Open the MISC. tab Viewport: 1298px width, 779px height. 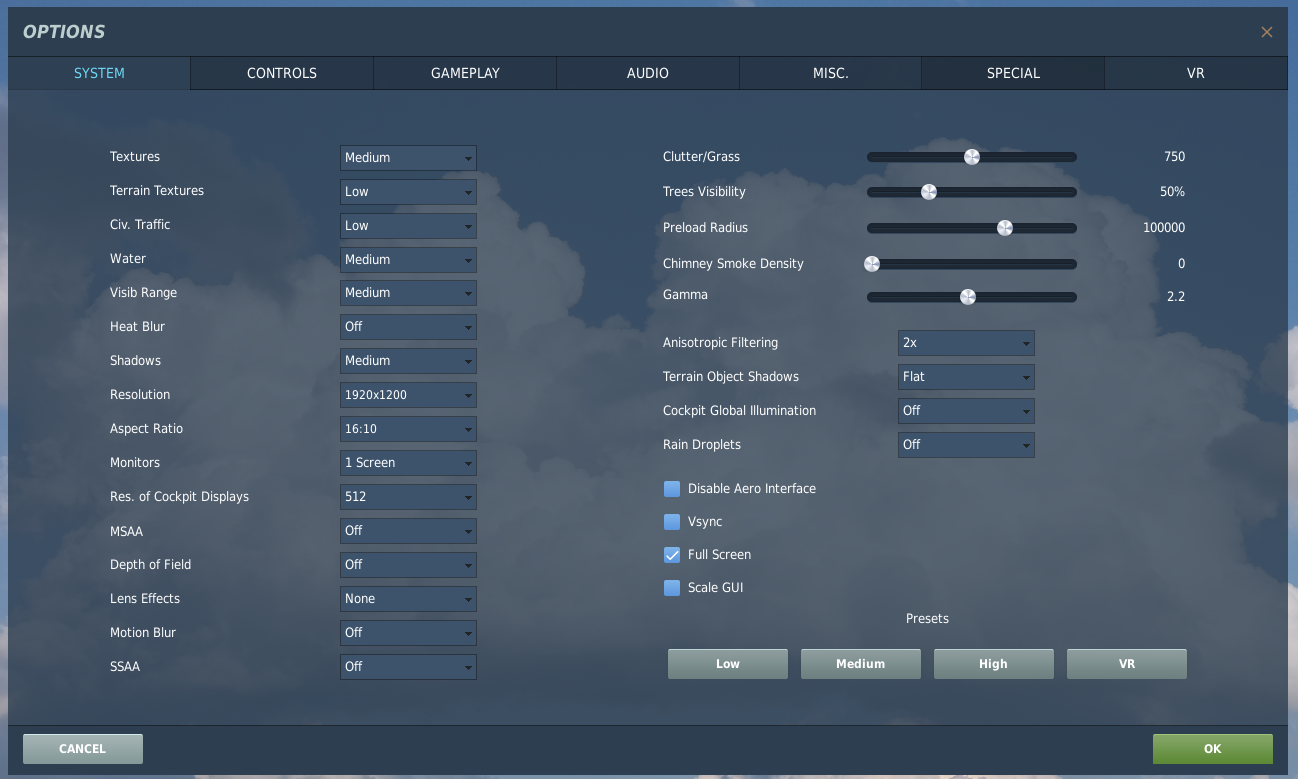pyautogui.click(x=831, y=73)
